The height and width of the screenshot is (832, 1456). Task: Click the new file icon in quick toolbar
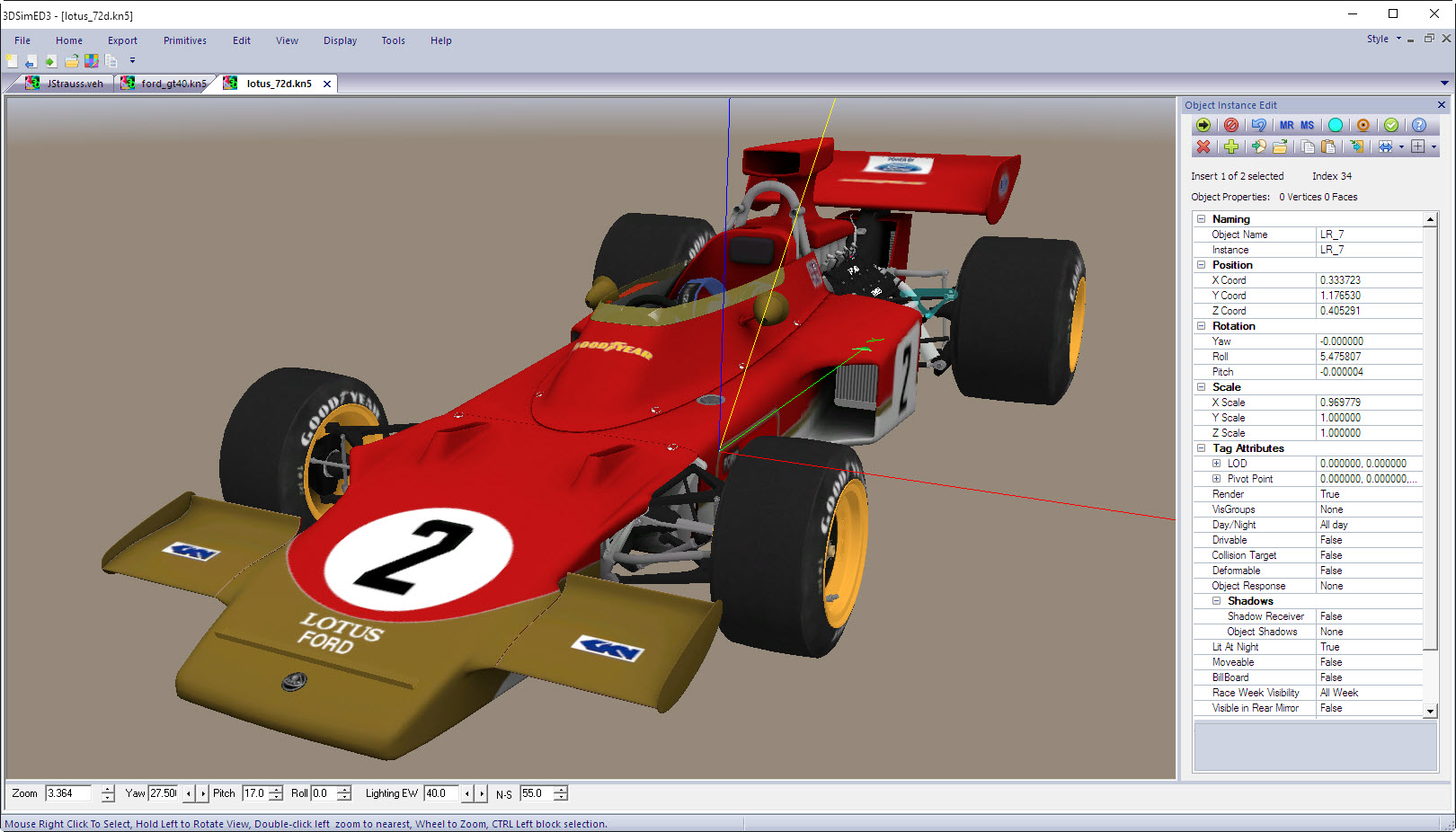12,61
